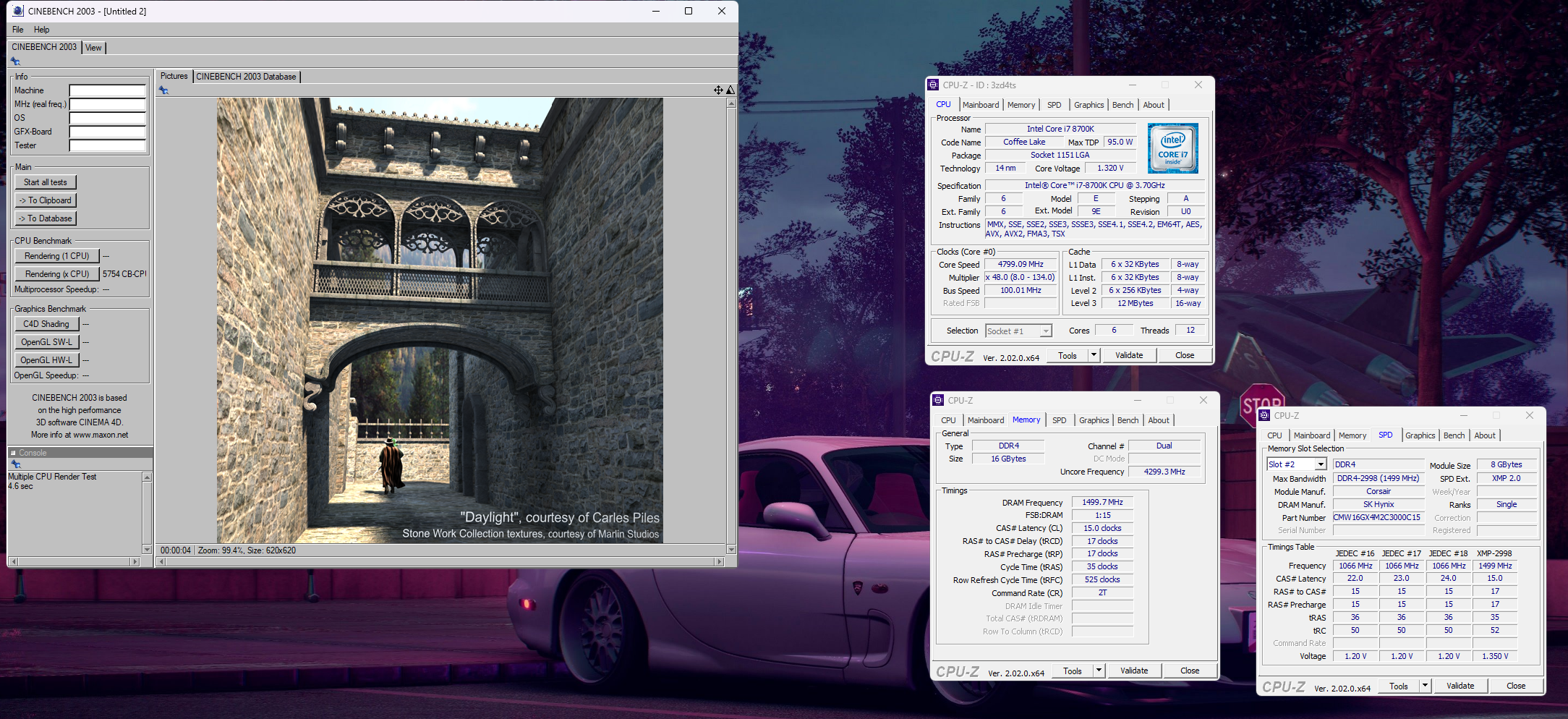Click the picture scrollbar up arrow

coord(731,103)
